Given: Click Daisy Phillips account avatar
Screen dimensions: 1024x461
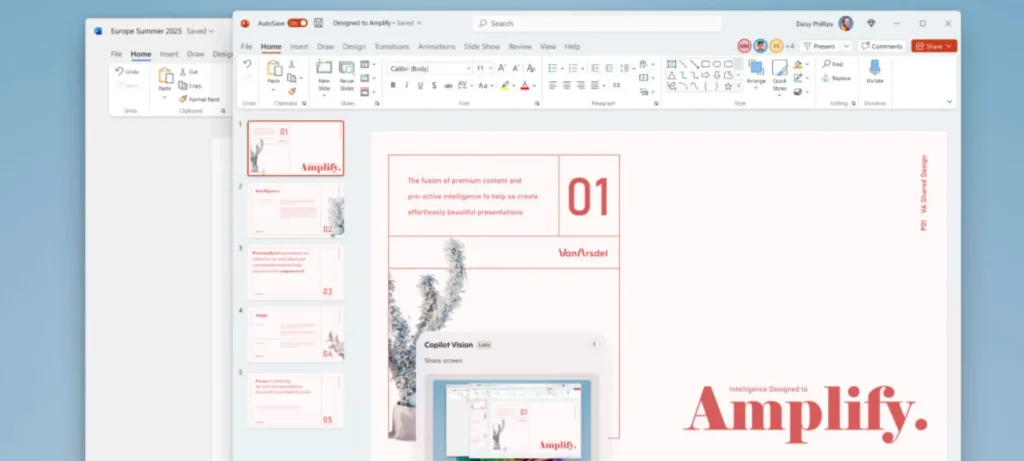Looking at the screenshot, I should tap(846, 24).
